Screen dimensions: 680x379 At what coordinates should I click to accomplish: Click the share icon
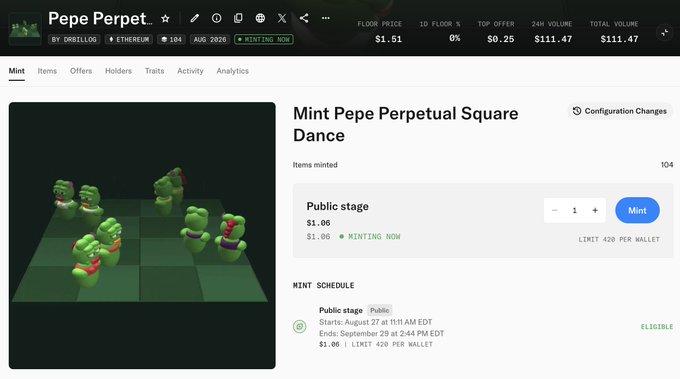click(x=304, y=18)
